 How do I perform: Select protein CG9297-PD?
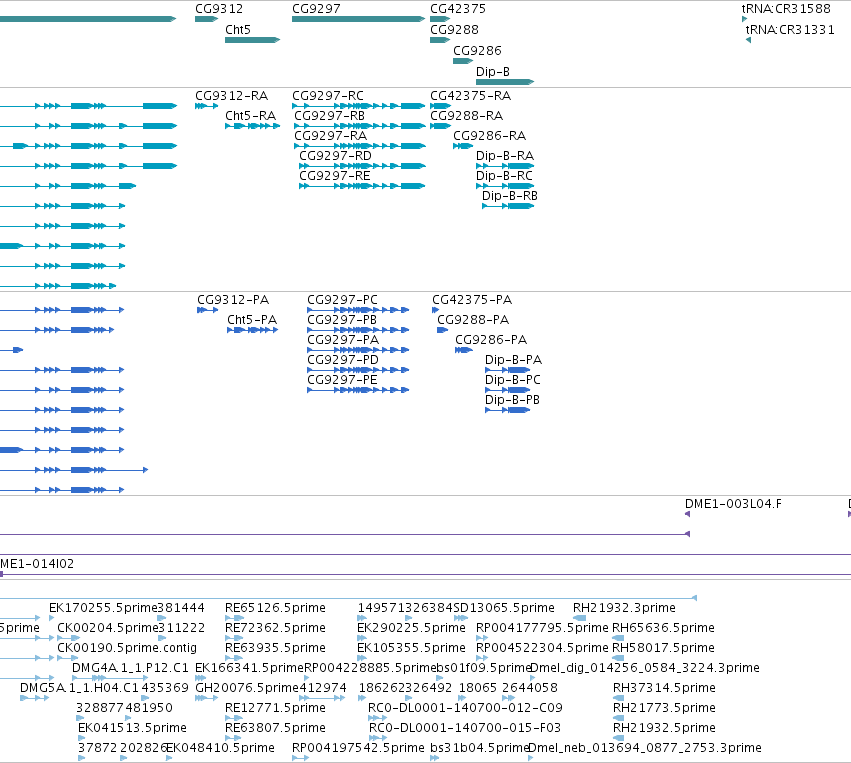click(342, 360)
